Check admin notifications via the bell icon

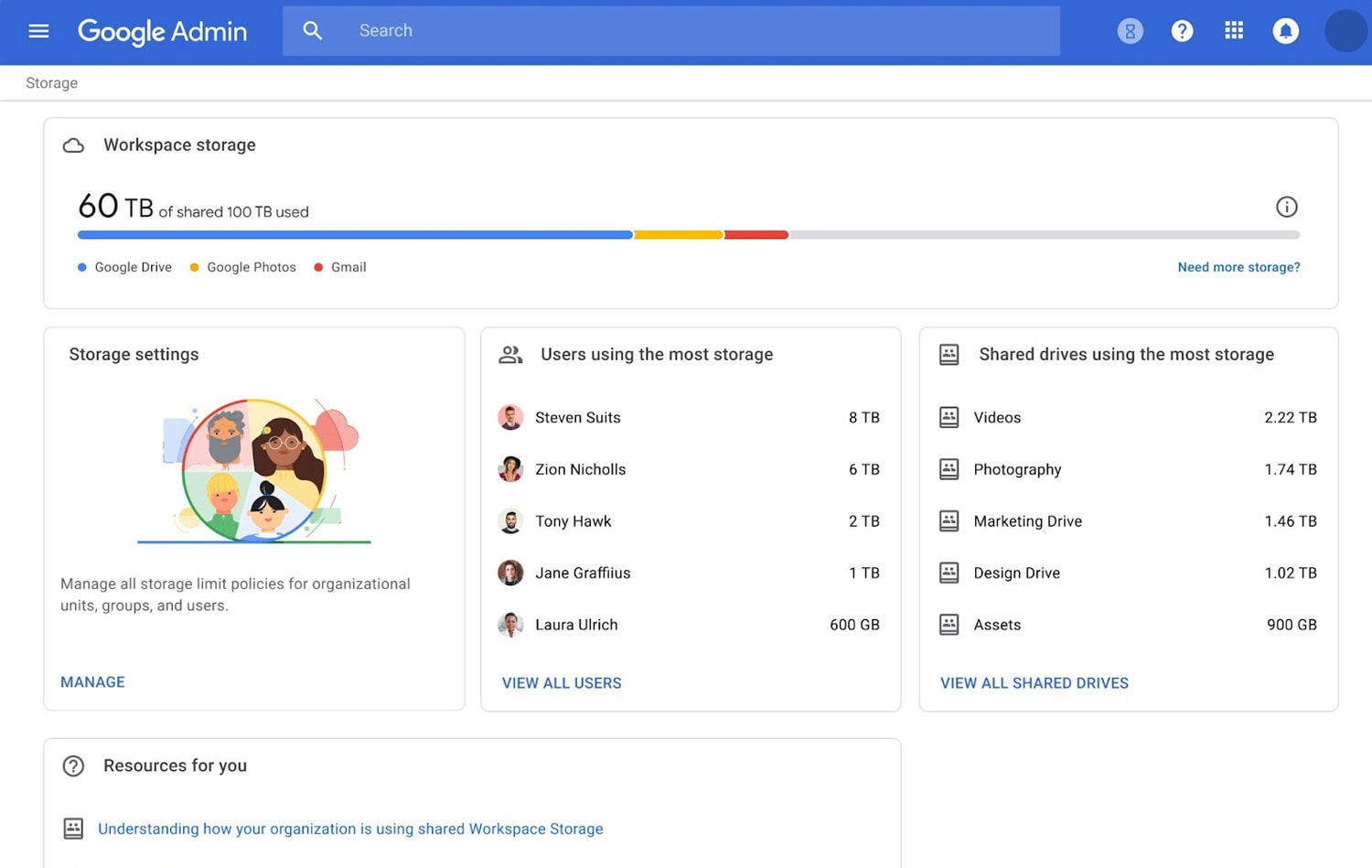[1286, 30]
